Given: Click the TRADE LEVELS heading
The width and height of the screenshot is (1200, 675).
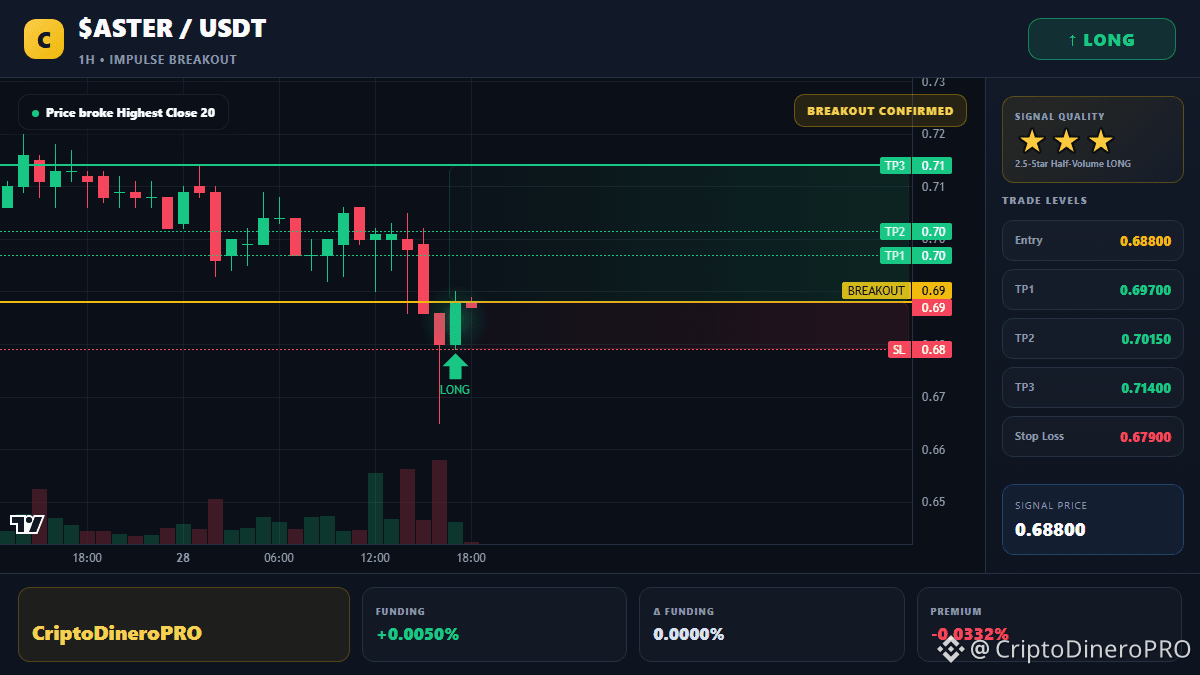Looking at the screenshot, I should click(x=1044, y=201).
